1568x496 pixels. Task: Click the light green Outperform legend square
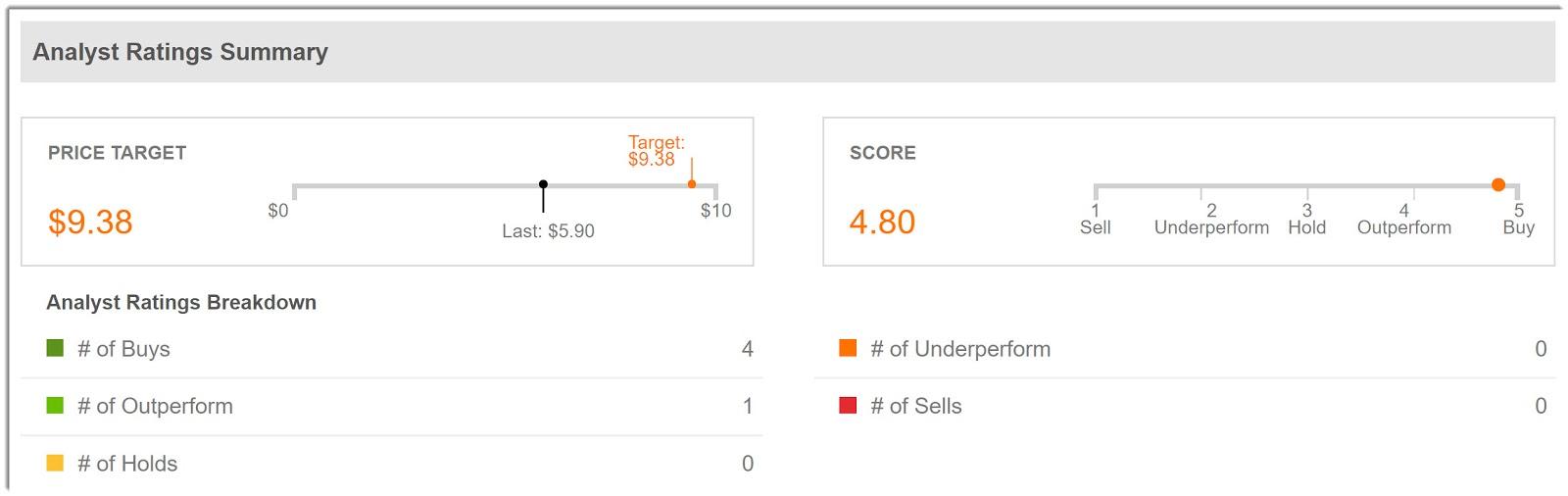(x=55, y=405)
